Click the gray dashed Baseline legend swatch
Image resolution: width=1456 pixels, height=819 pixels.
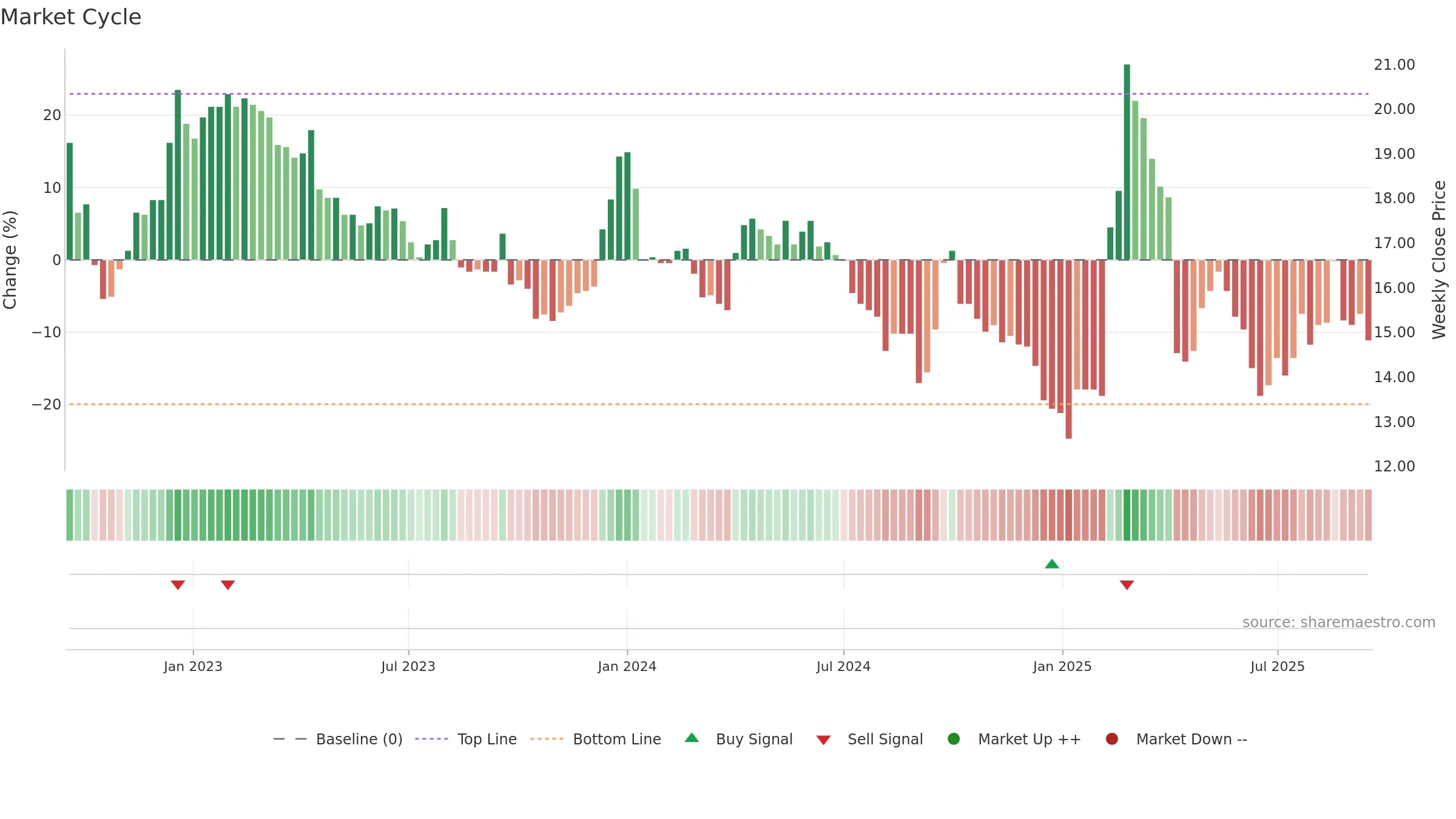290,739
